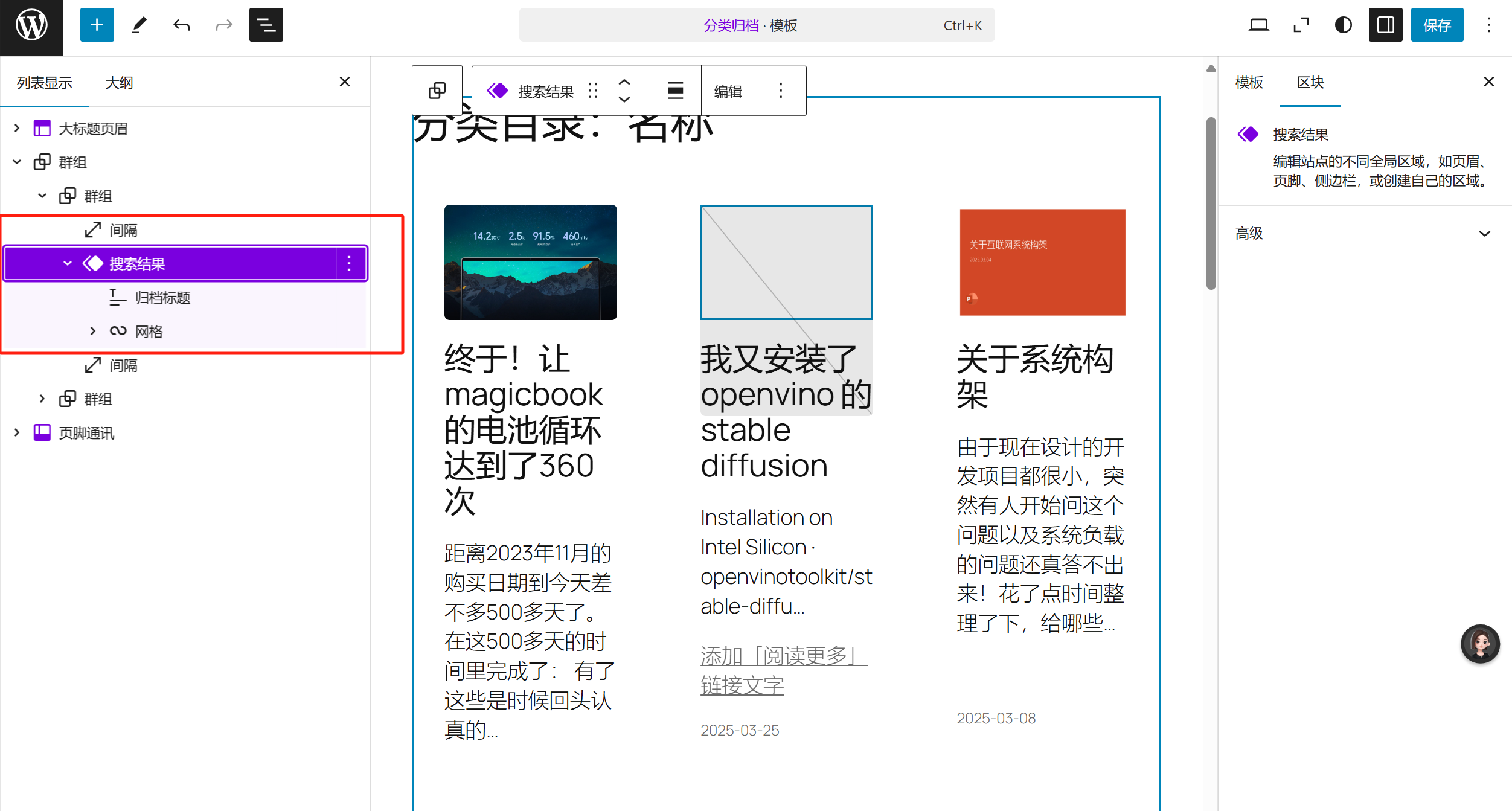Open the 分类归档 模板 command palette
The image size is (1512, 811).
757,25
